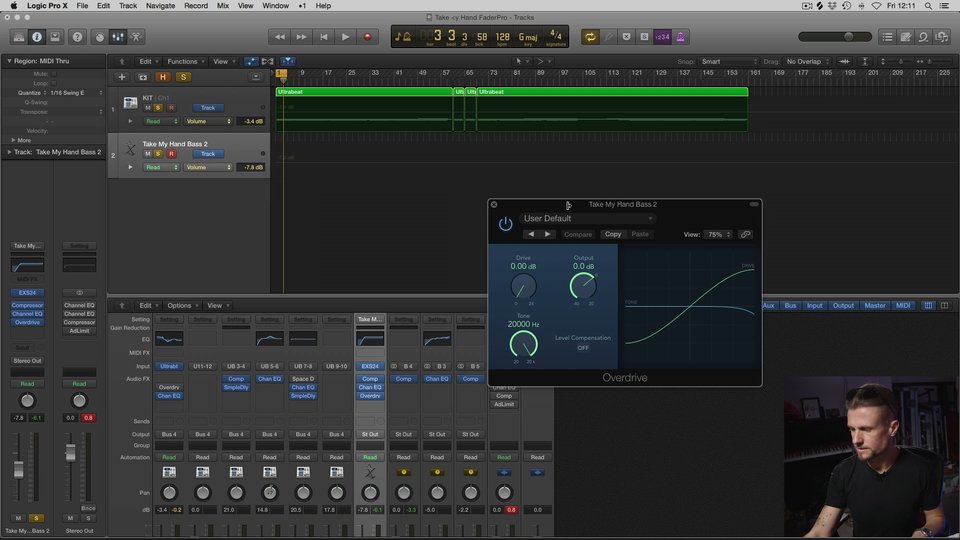Click Overdrive Compare button
Image resolution: width=960 pixels, height=540 pixels.
click(578, 234)
